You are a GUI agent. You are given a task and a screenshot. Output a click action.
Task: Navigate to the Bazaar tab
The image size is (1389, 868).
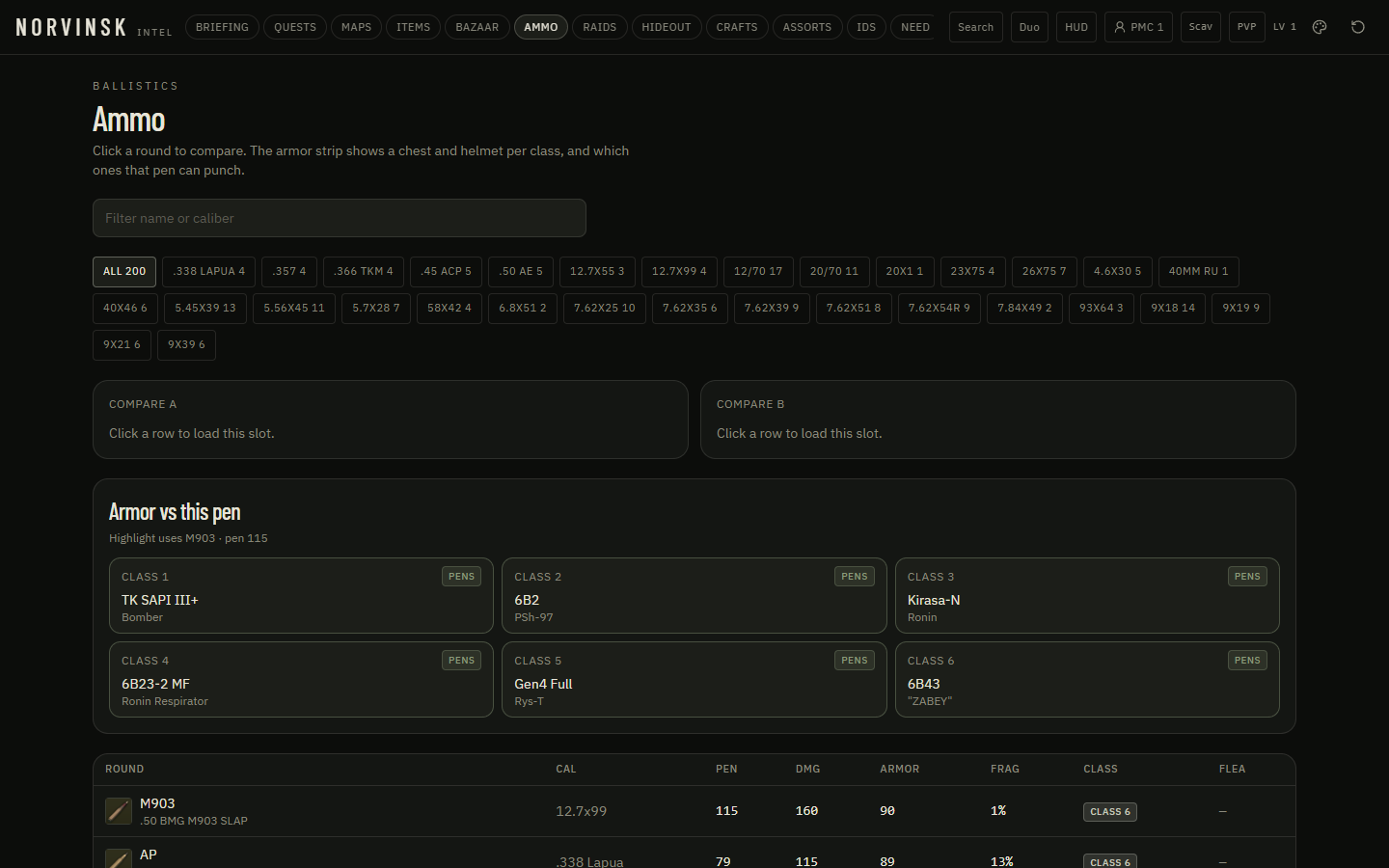click(477, 27)
